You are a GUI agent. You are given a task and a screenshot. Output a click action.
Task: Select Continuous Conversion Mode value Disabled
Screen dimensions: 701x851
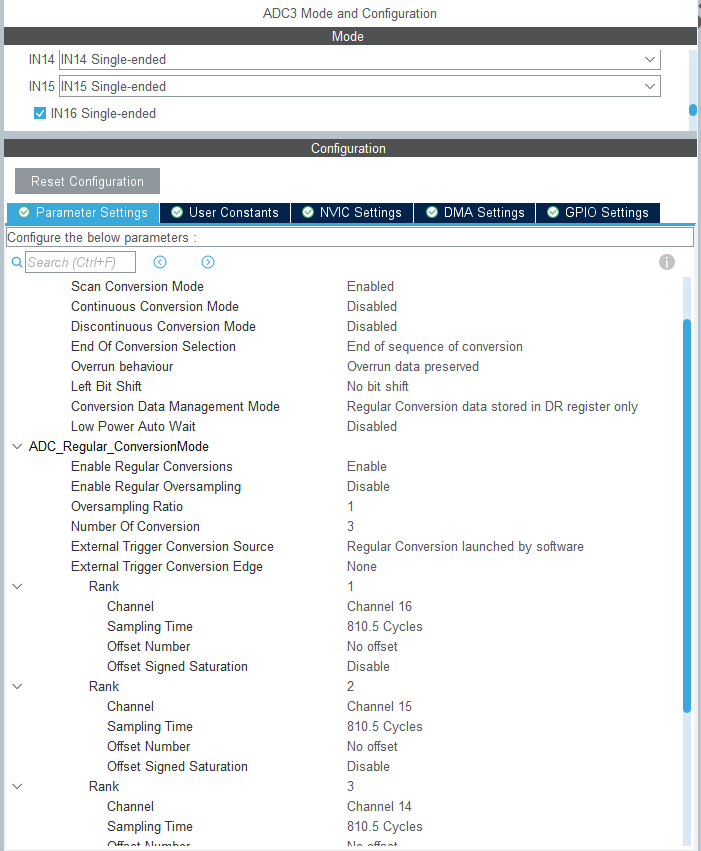(372, 306)
